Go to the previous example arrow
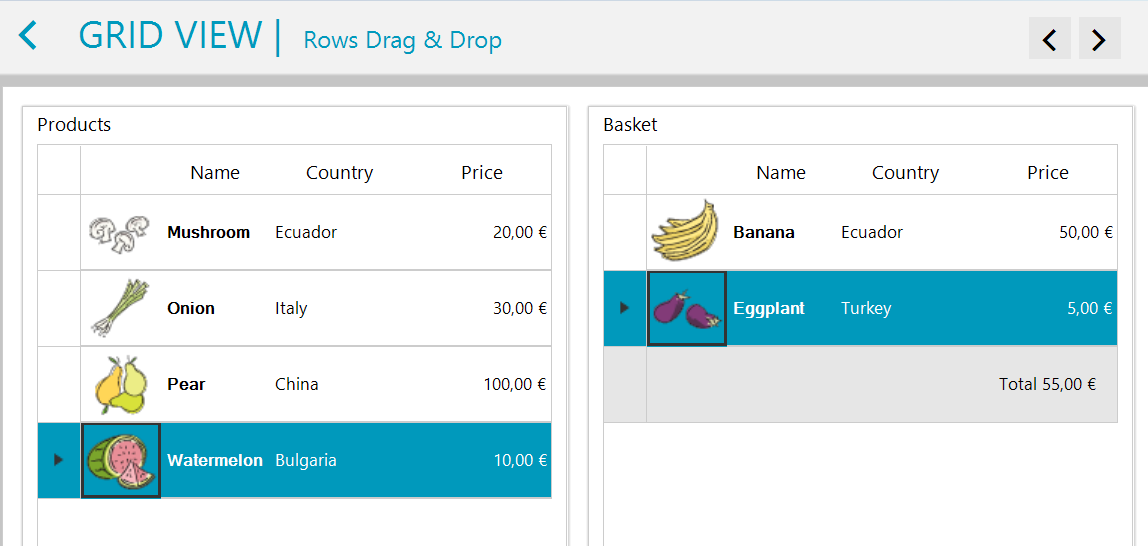Screen dimensions: 1148x546 point(1049,39)
